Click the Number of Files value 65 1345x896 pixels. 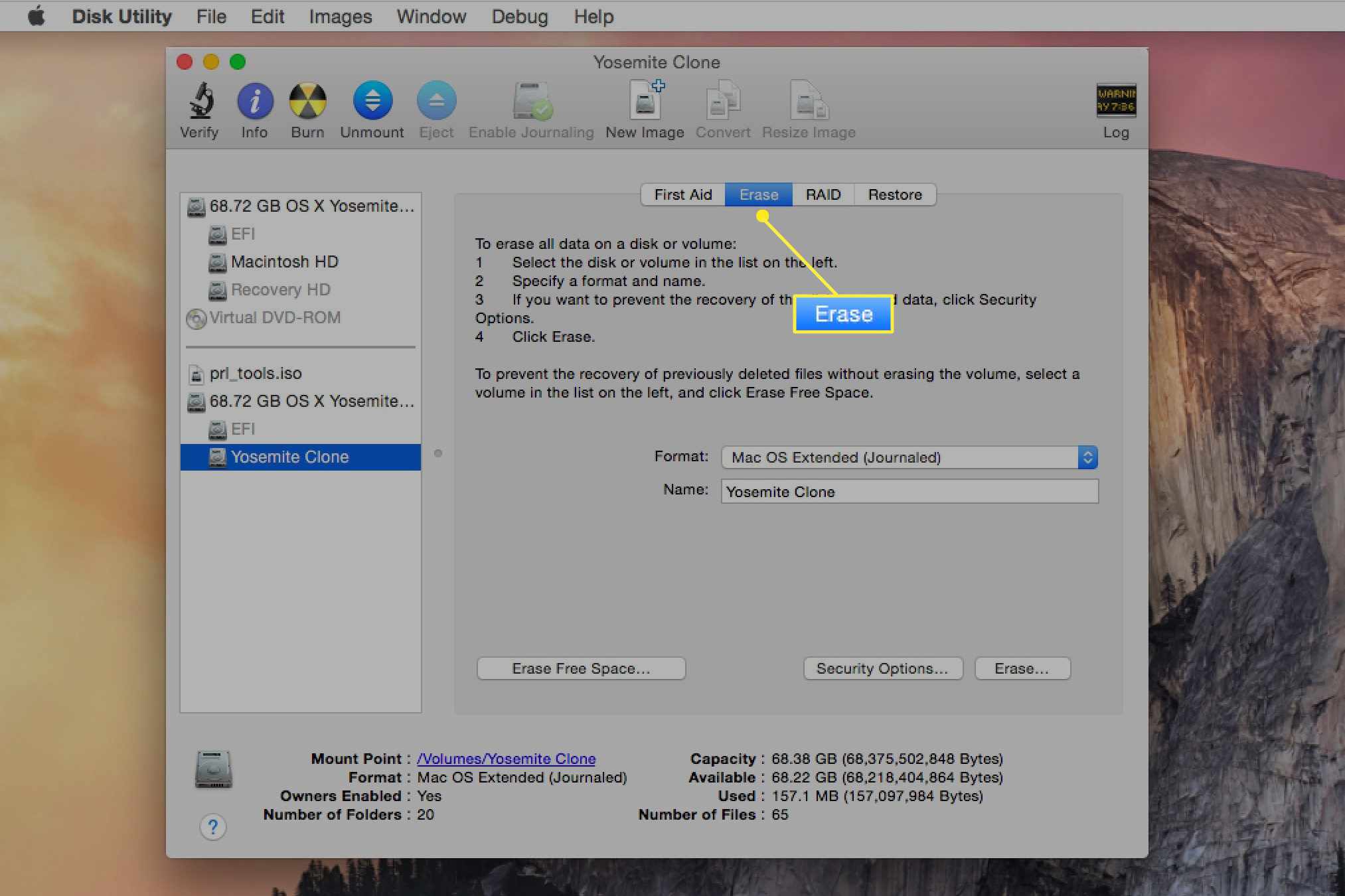click(x=780, y=814)
